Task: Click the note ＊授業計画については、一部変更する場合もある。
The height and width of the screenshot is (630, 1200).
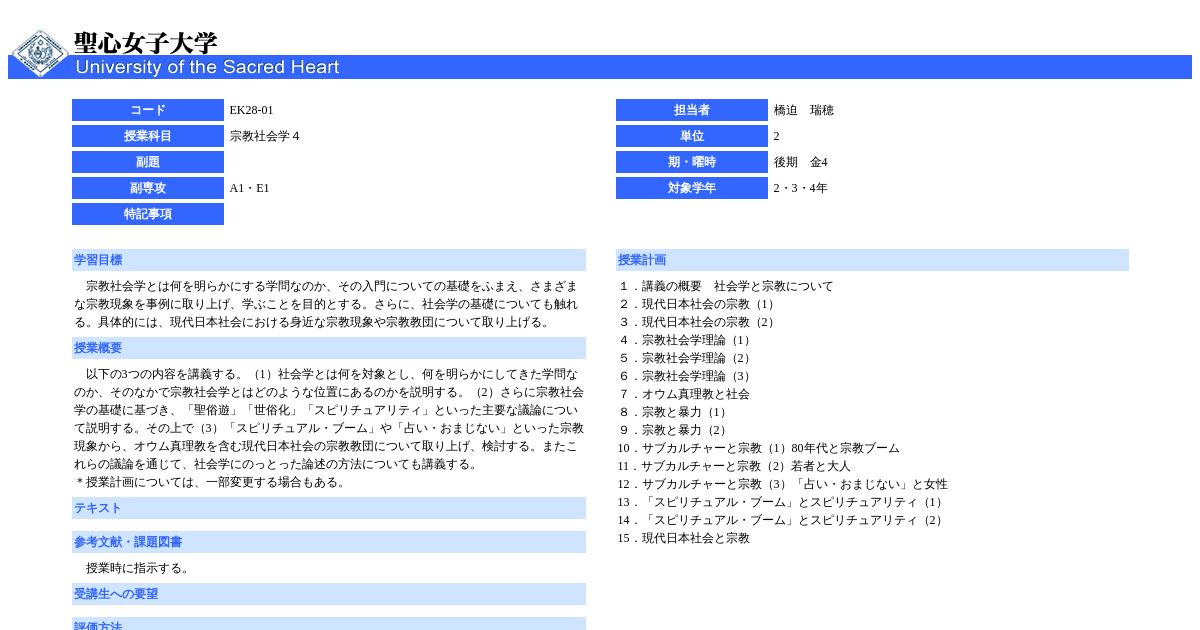Action: point(210,482)
